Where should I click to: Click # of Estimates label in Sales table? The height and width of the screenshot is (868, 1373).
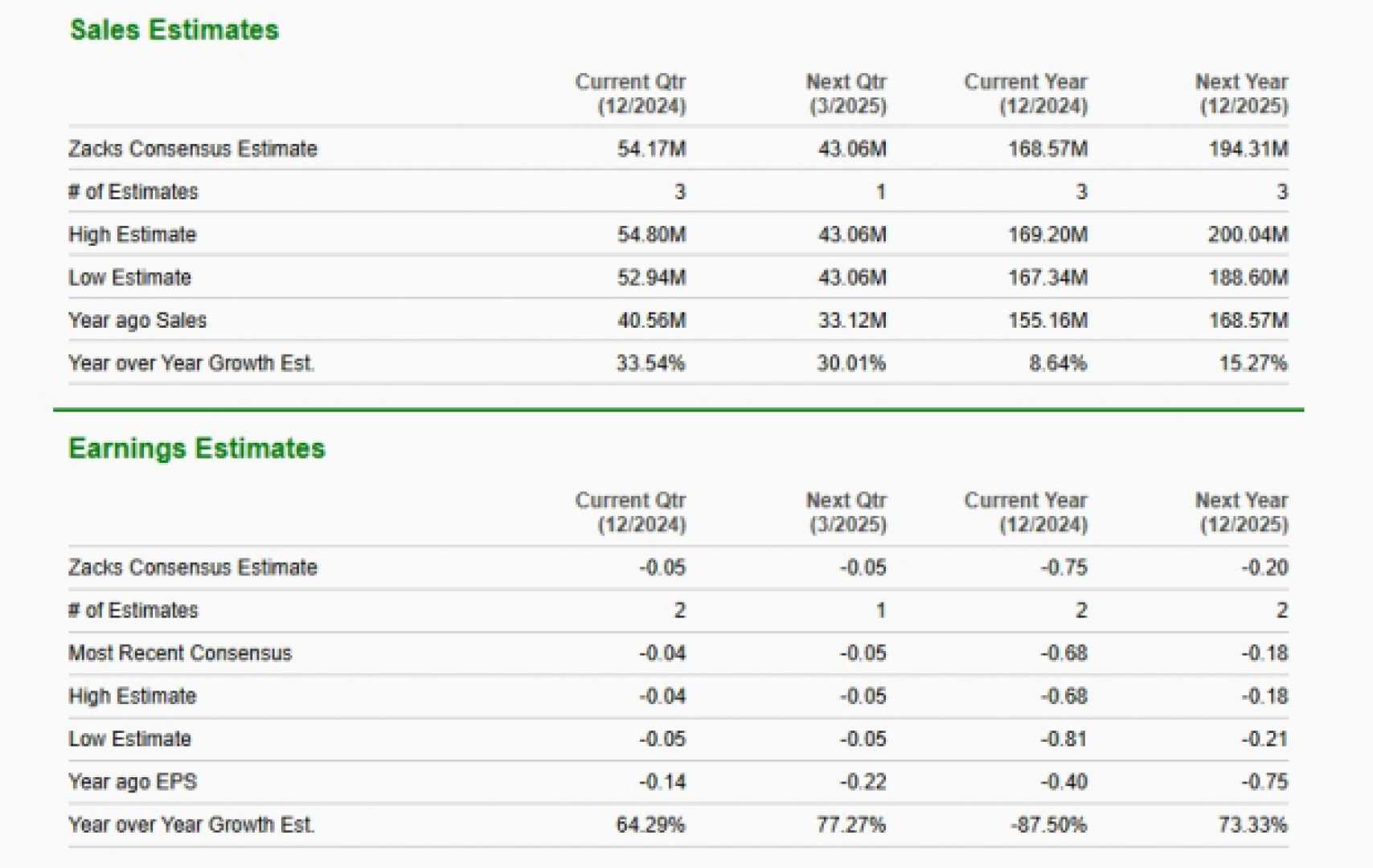[x=133, y=191]
